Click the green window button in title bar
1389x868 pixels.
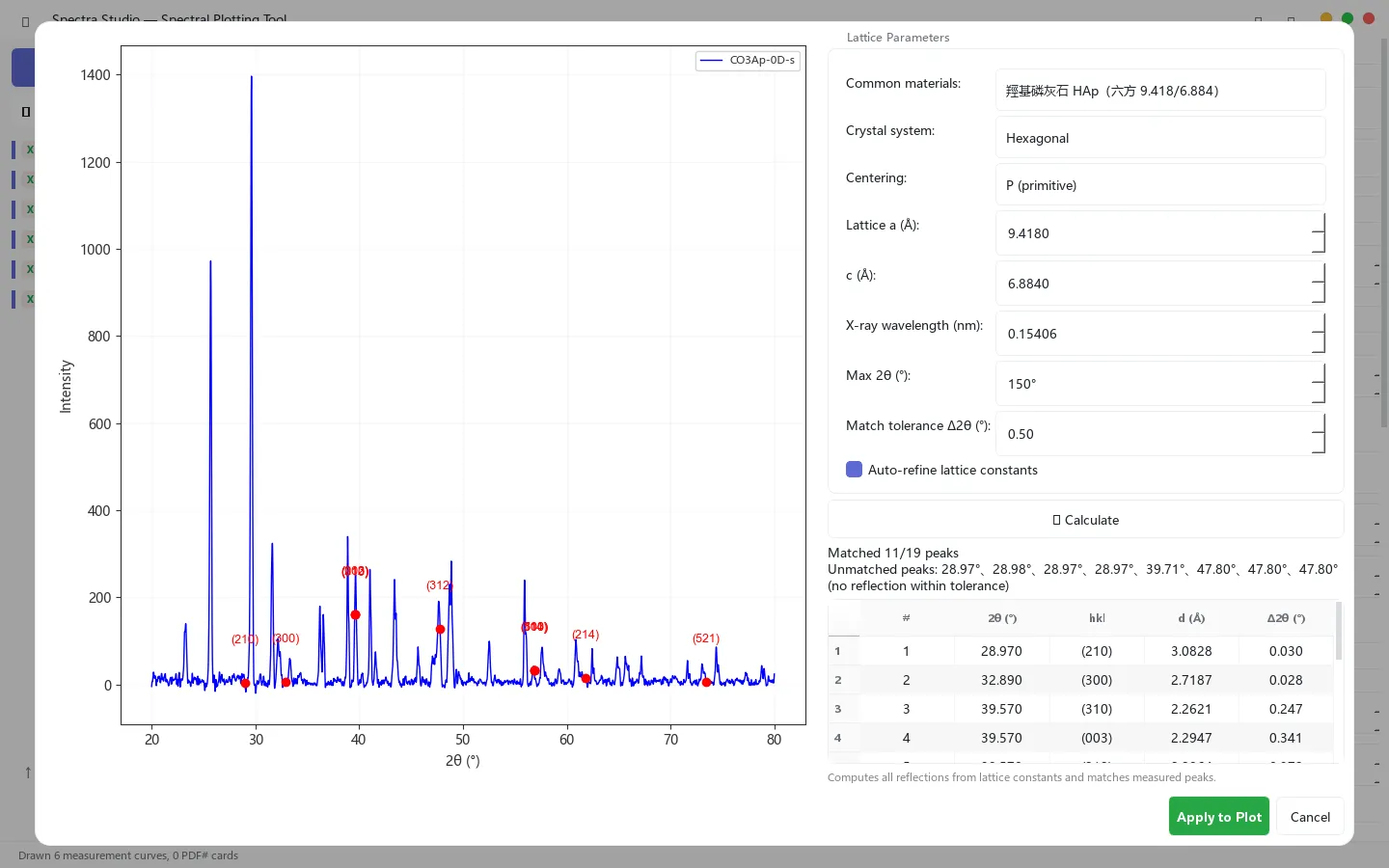pyautogui.click(x=1348, y=18)
